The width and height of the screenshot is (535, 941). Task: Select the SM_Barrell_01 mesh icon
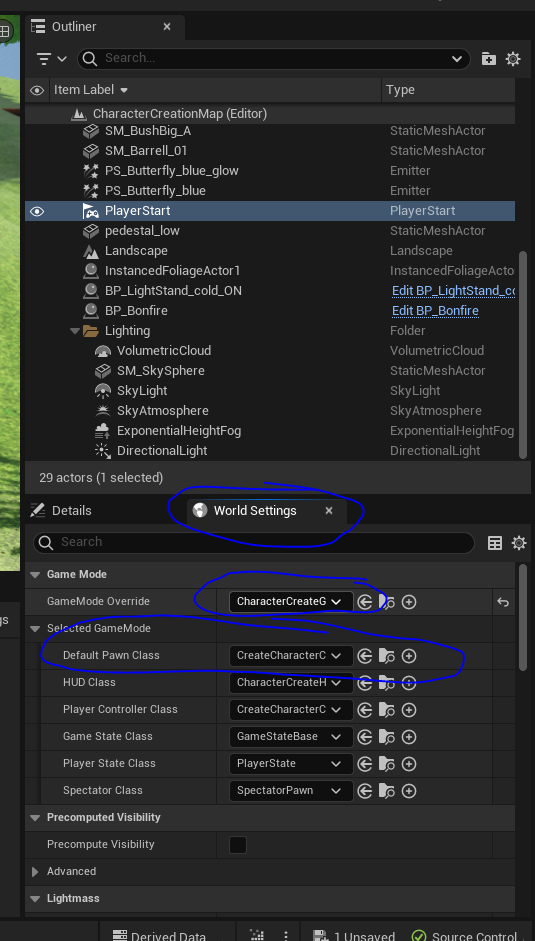(x=91, y=151)
